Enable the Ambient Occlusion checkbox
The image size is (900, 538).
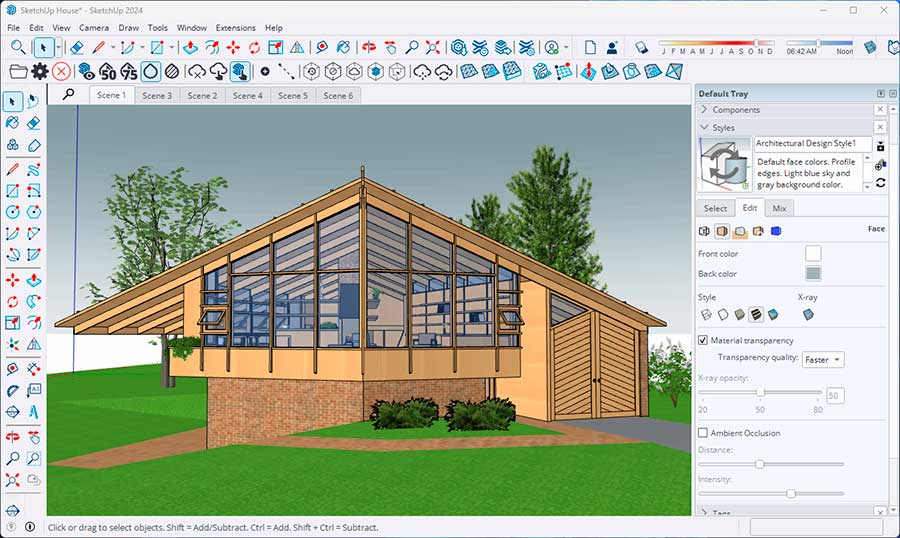coord(703,433)
